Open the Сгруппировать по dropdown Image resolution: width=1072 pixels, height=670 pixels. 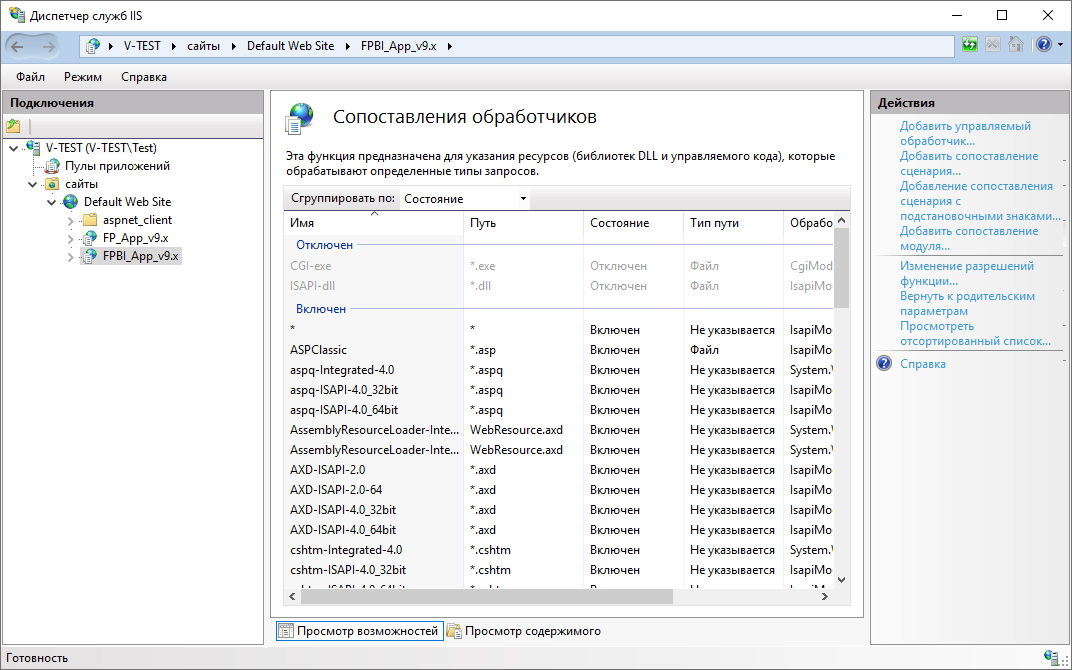465,199
